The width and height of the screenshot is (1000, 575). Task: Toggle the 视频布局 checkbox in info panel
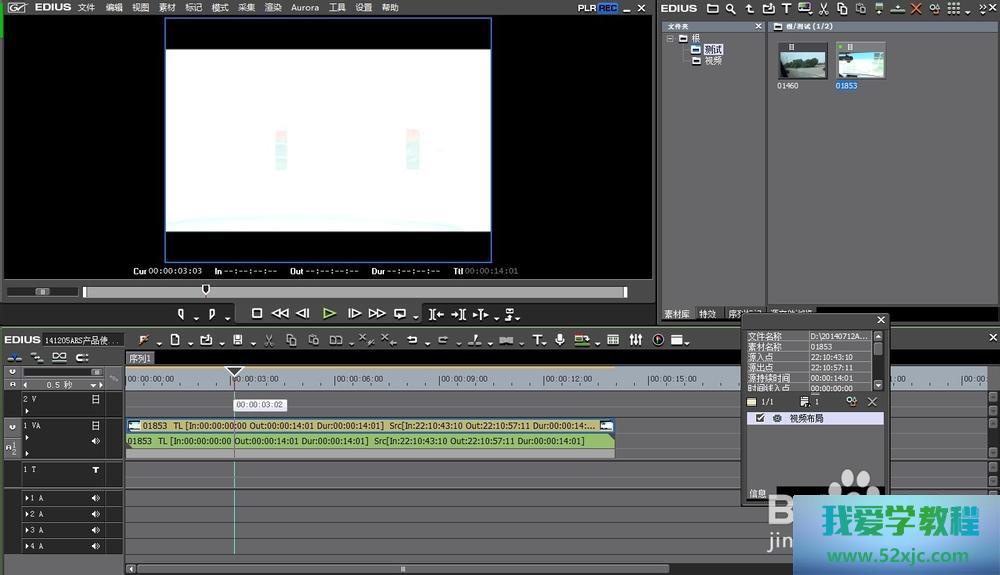(x=761, y=418)
